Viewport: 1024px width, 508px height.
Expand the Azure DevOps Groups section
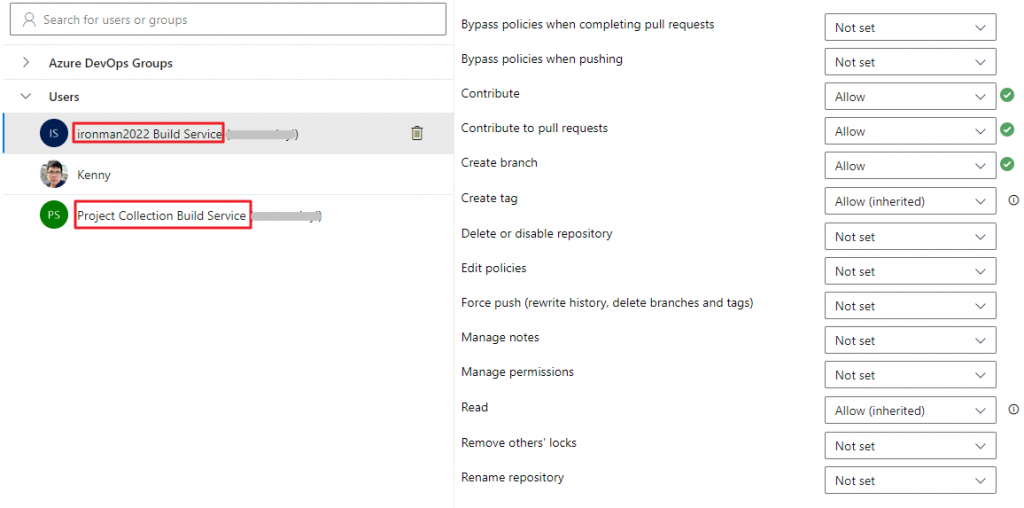click(27, 63)
